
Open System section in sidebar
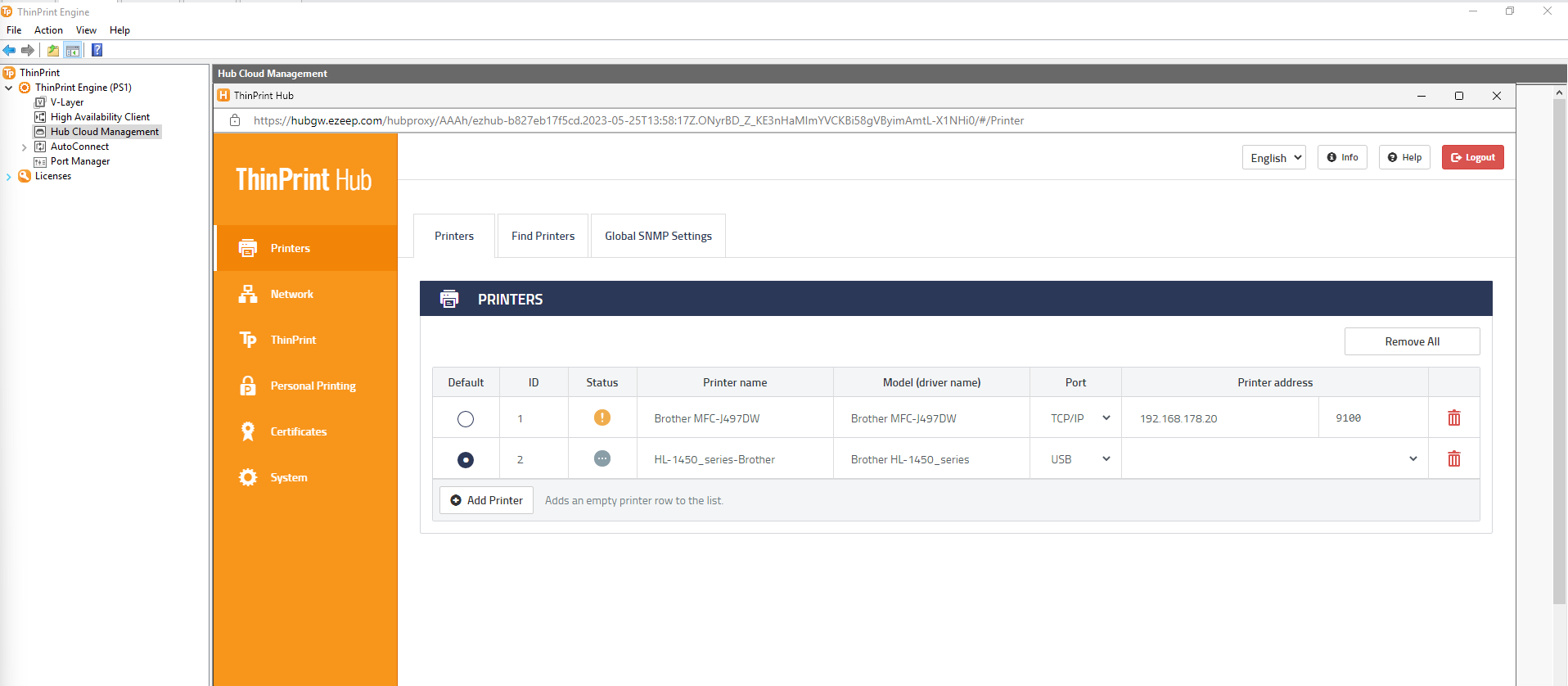click(x=306, y=477)
